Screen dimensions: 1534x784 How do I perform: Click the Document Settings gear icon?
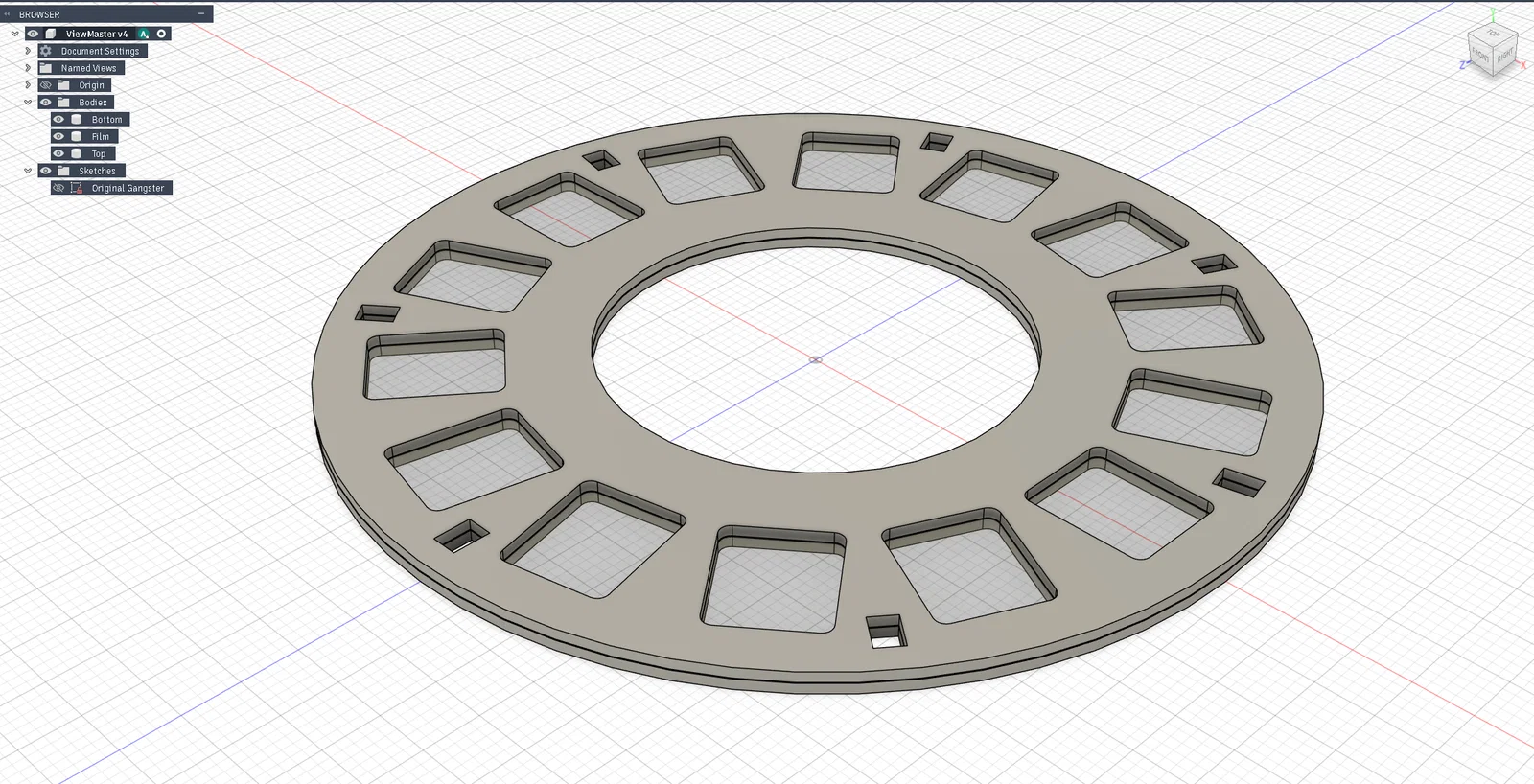point(45,51)
